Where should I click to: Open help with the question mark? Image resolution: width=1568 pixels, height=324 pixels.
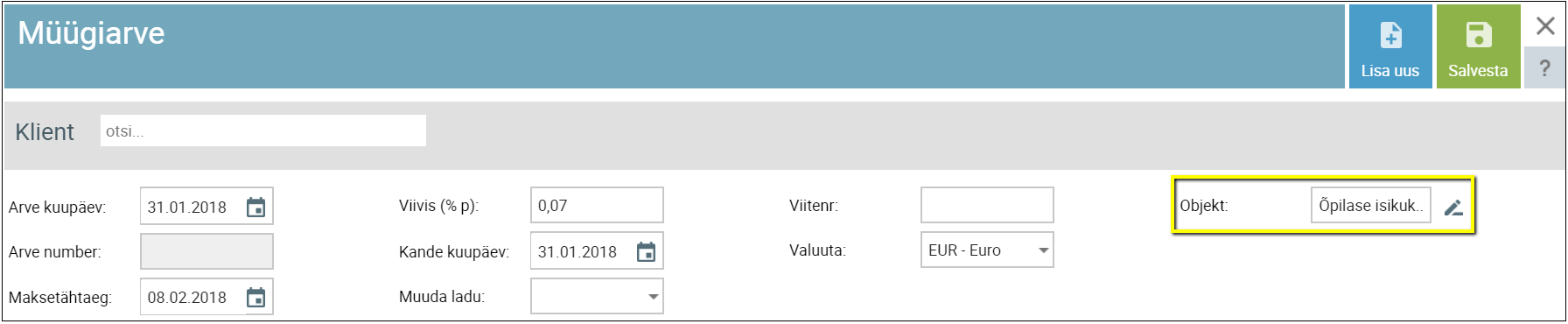[1545, 68]
